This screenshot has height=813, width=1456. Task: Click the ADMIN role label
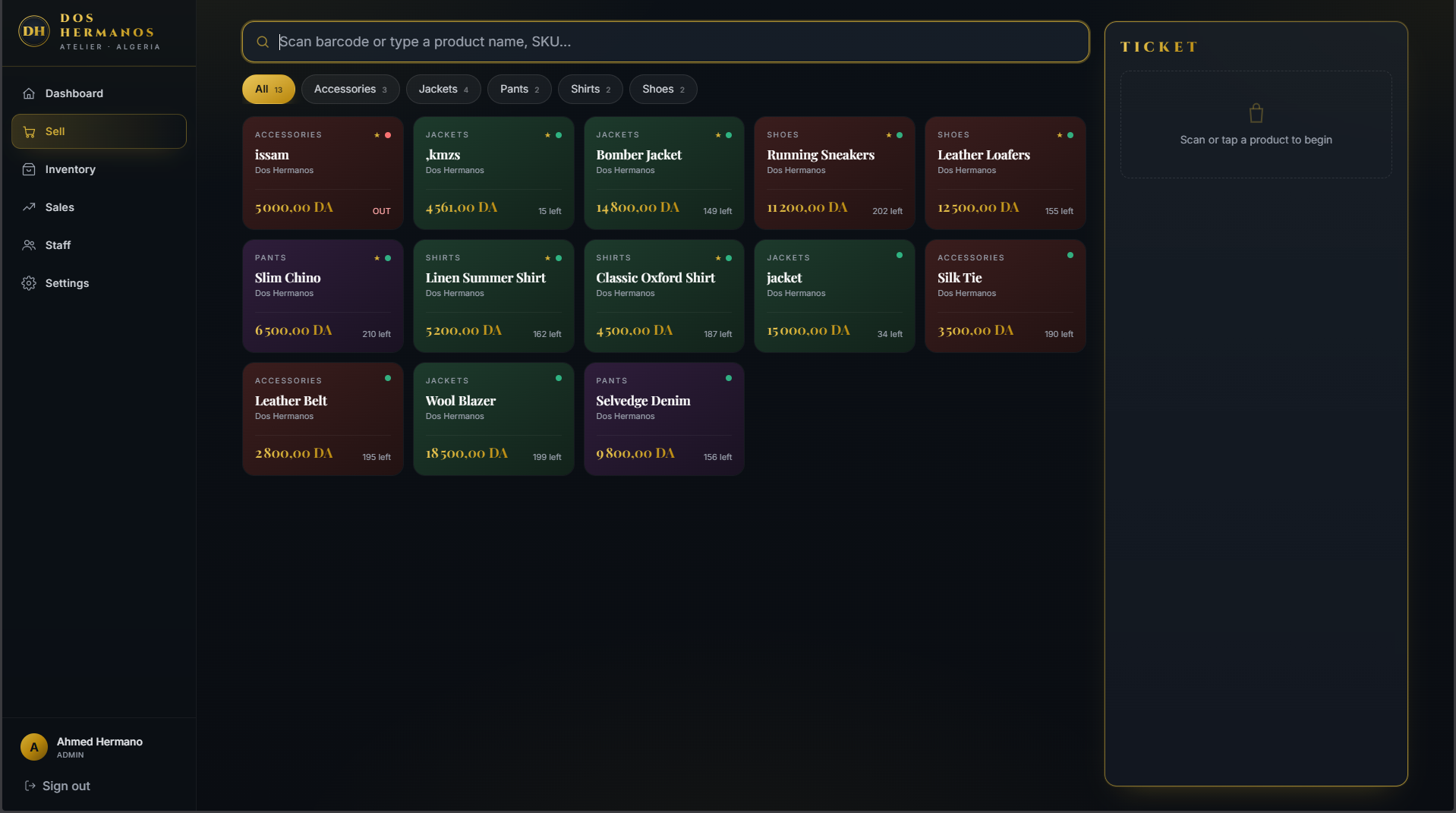(x=70, y=755)
